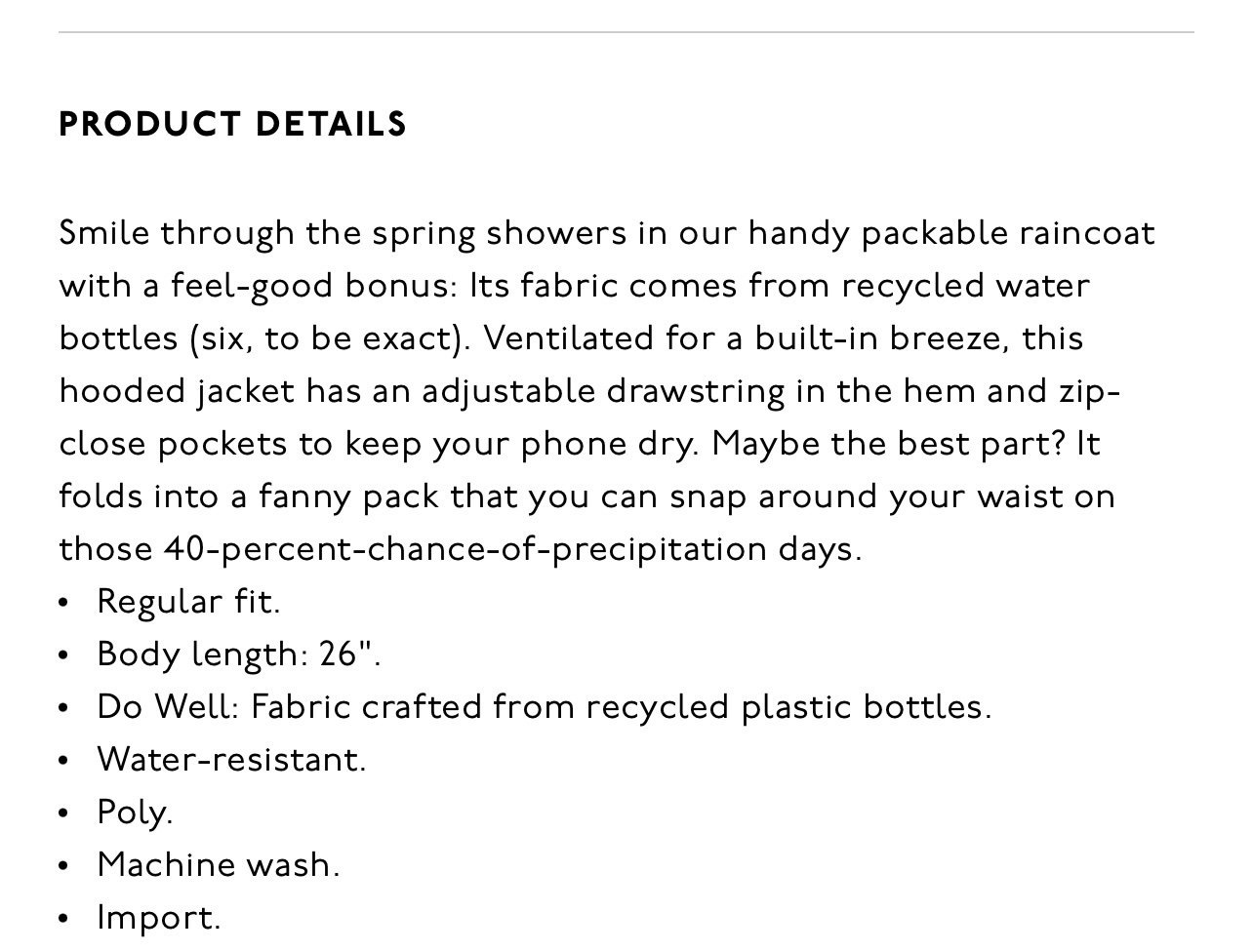Click the 'Poly.' bullet item

pyautogui.click(x=135, y=812)
